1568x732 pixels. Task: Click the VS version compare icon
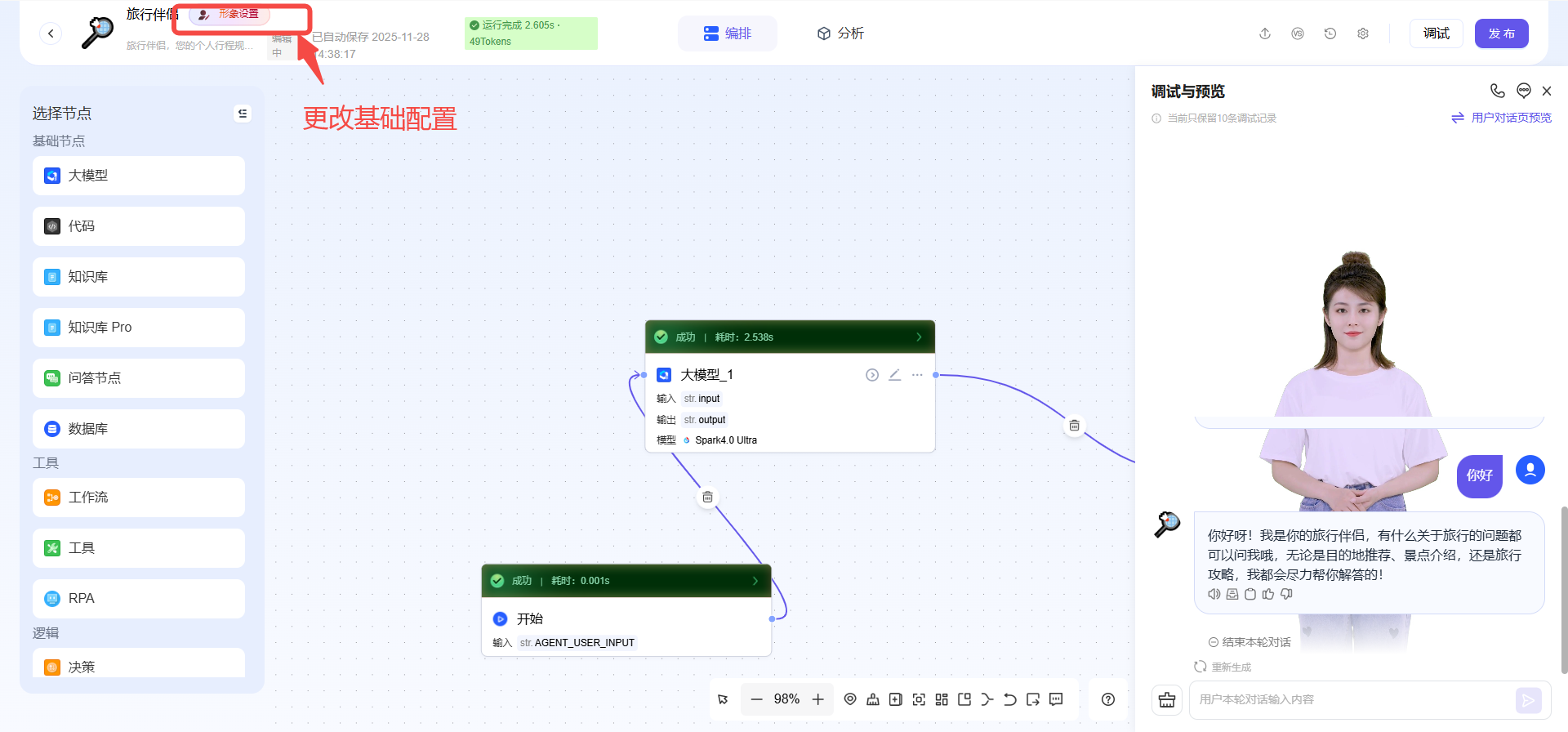pos(1298,33)
